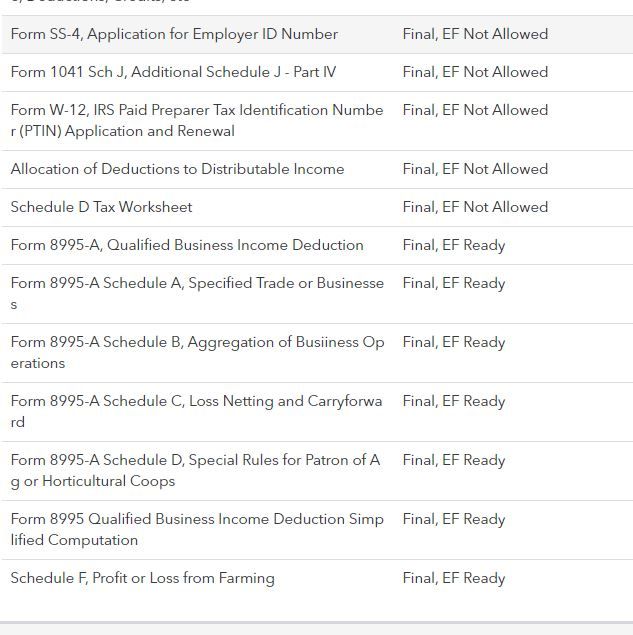This screenshot has height=635, width=633.
Task: Click Form 1041 Sch J Additional Schedule J row
Action: click(x=317, y=72)
